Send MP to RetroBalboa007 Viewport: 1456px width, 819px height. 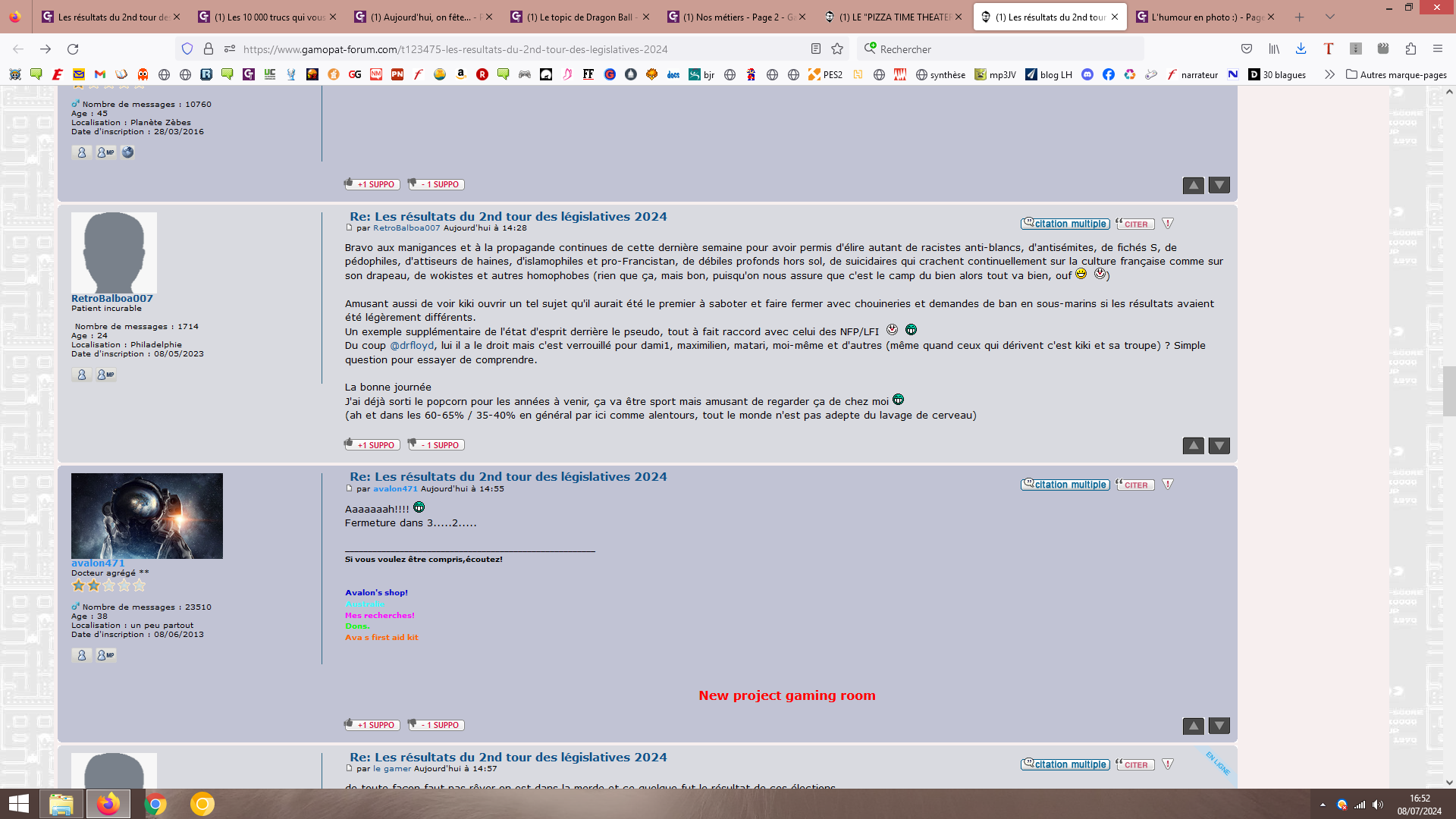pos(106,375)
